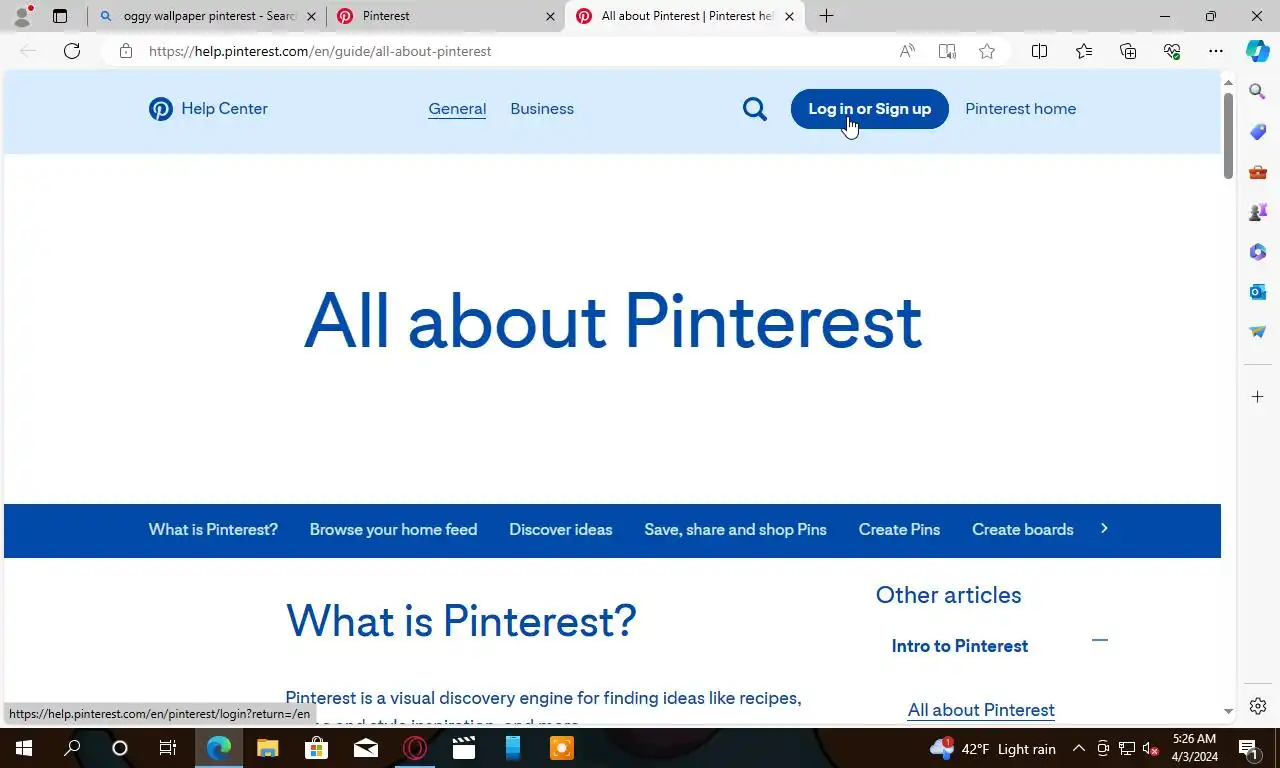1280x768 pixels.
Task: Jump to Discover ideas section
Action: [x=560, y=530]
